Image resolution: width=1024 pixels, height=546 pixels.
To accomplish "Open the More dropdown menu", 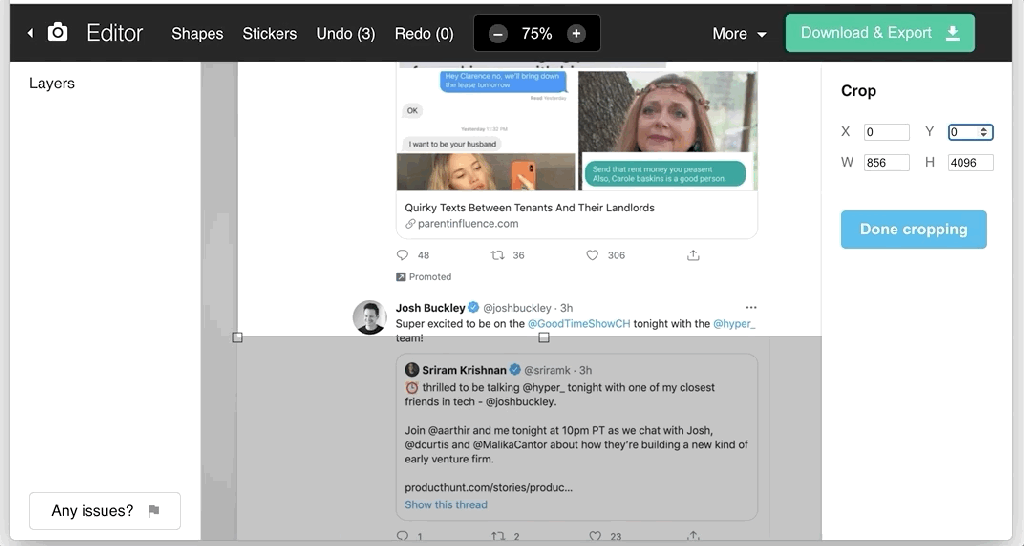I will click(x=739, y=33).
